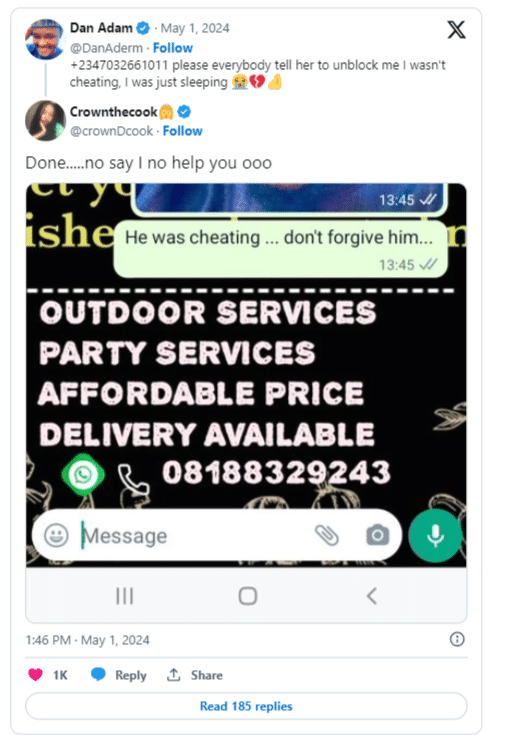Follow @DanAderm
Image resolution: width=507 pixels, height=735 pixels.
(x=172, y=48)
